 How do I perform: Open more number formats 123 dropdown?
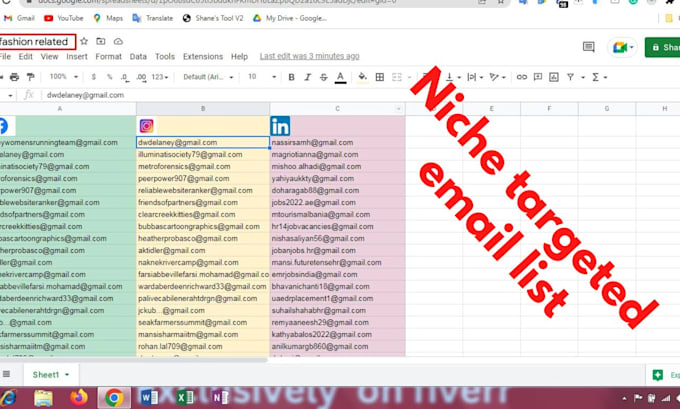(160, 77)
